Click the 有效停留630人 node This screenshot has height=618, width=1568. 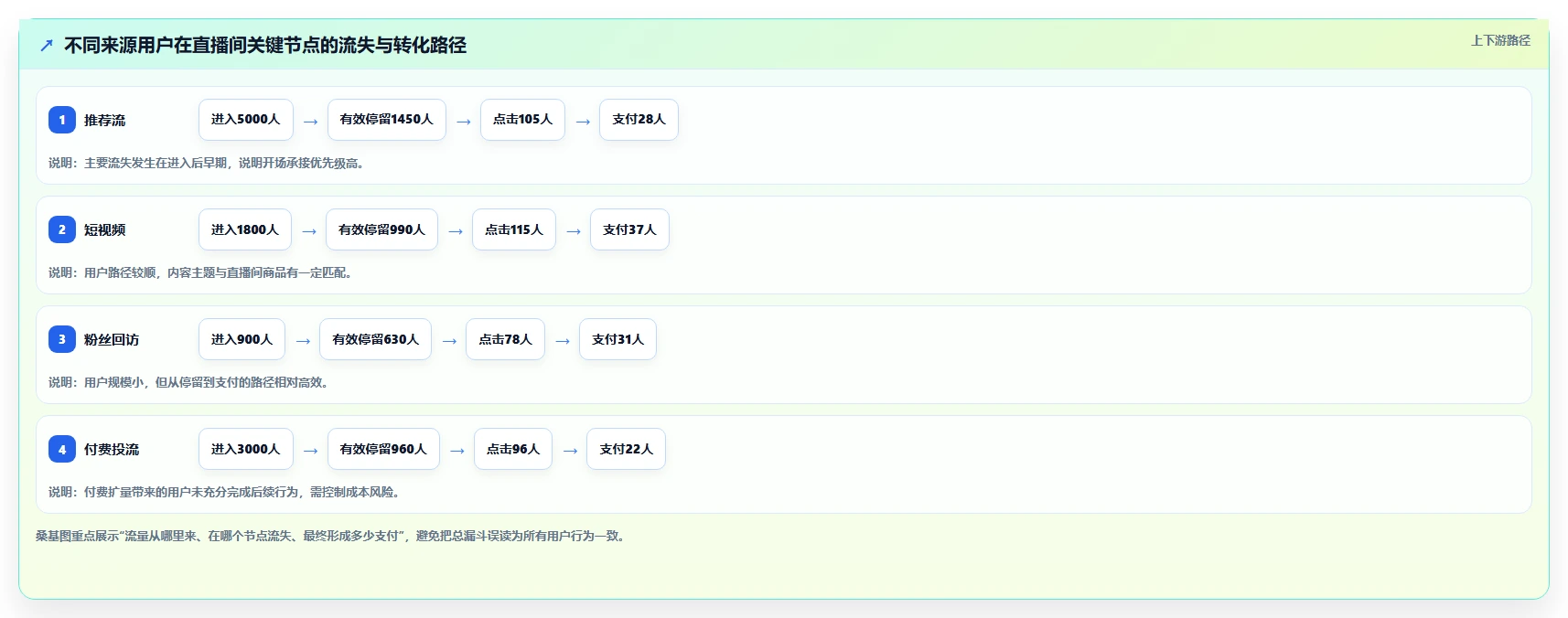click(x=375, y=339)
